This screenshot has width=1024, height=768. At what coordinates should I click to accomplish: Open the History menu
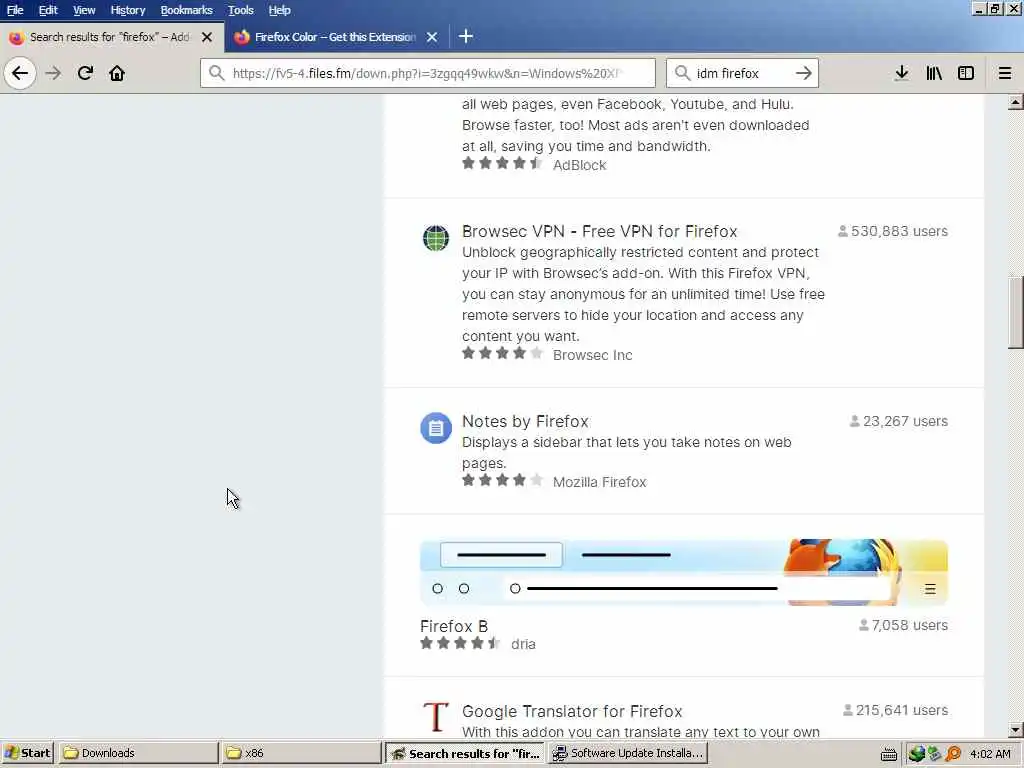point(127,10)
